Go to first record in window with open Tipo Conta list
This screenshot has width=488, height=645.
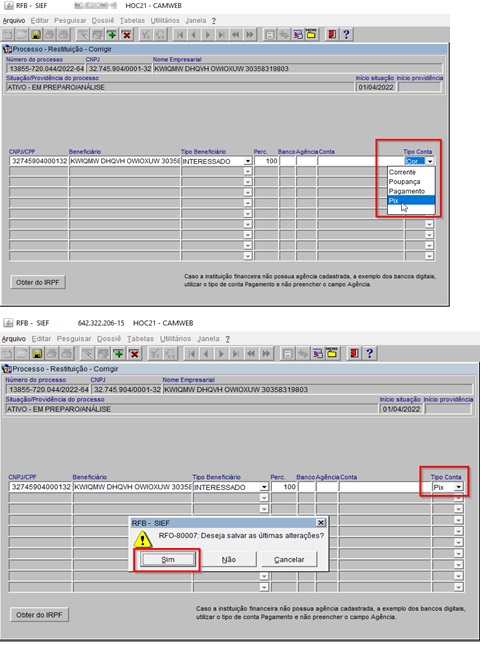tap(180, 35)
